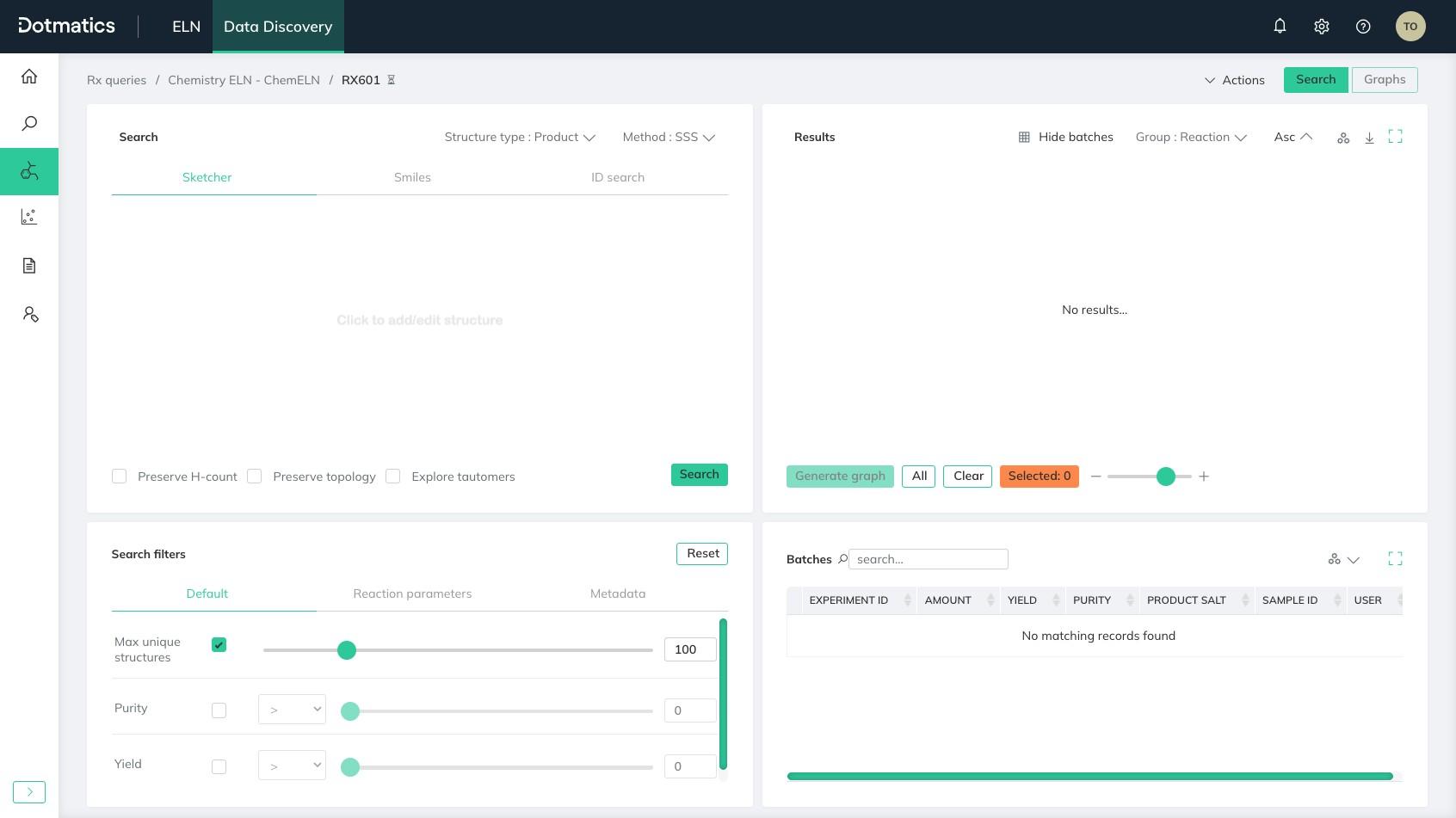Toggle the Asc sort order
This screenshot has height=818, width=1456.
(x=1293, y=137)
